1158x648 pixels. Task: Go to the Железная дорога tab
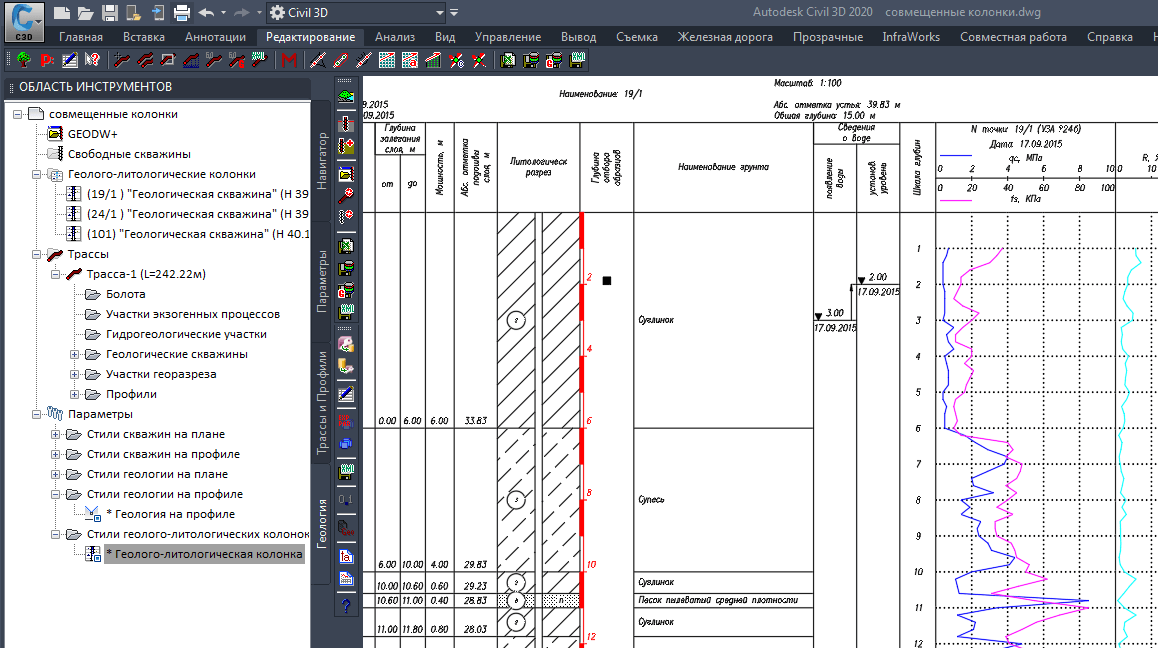725,37
